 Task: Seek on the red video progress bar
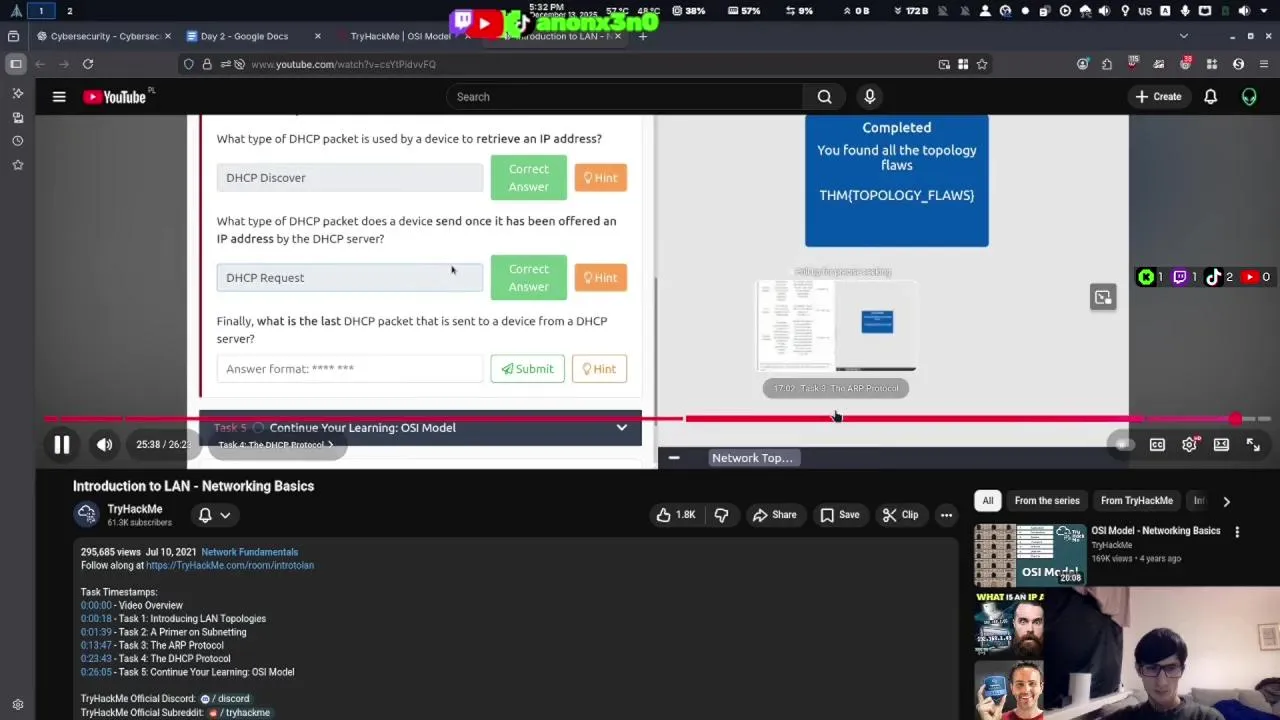pyautogui.click(x=640, y=419)
